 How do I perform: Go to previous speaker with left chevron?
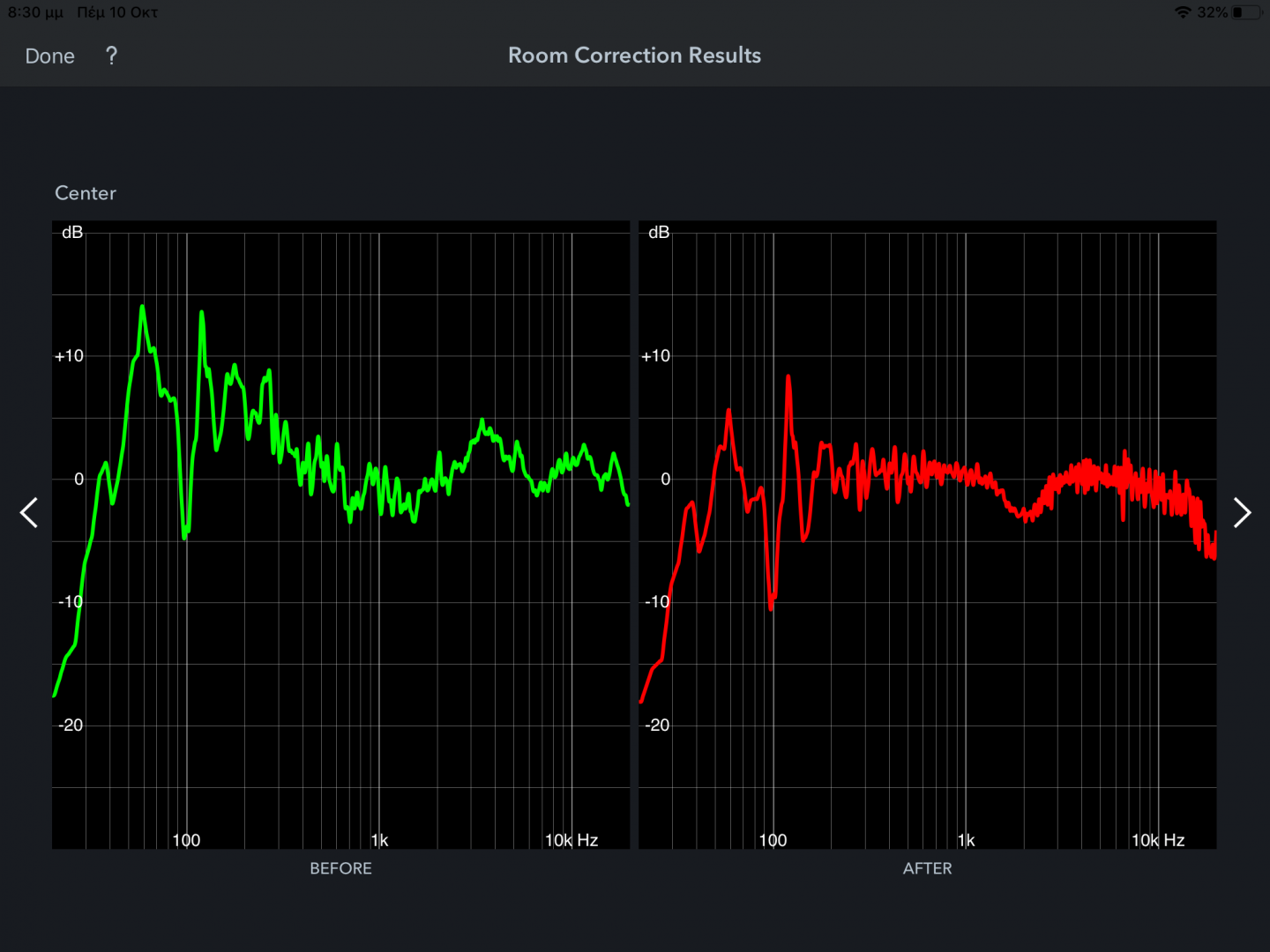29,512
